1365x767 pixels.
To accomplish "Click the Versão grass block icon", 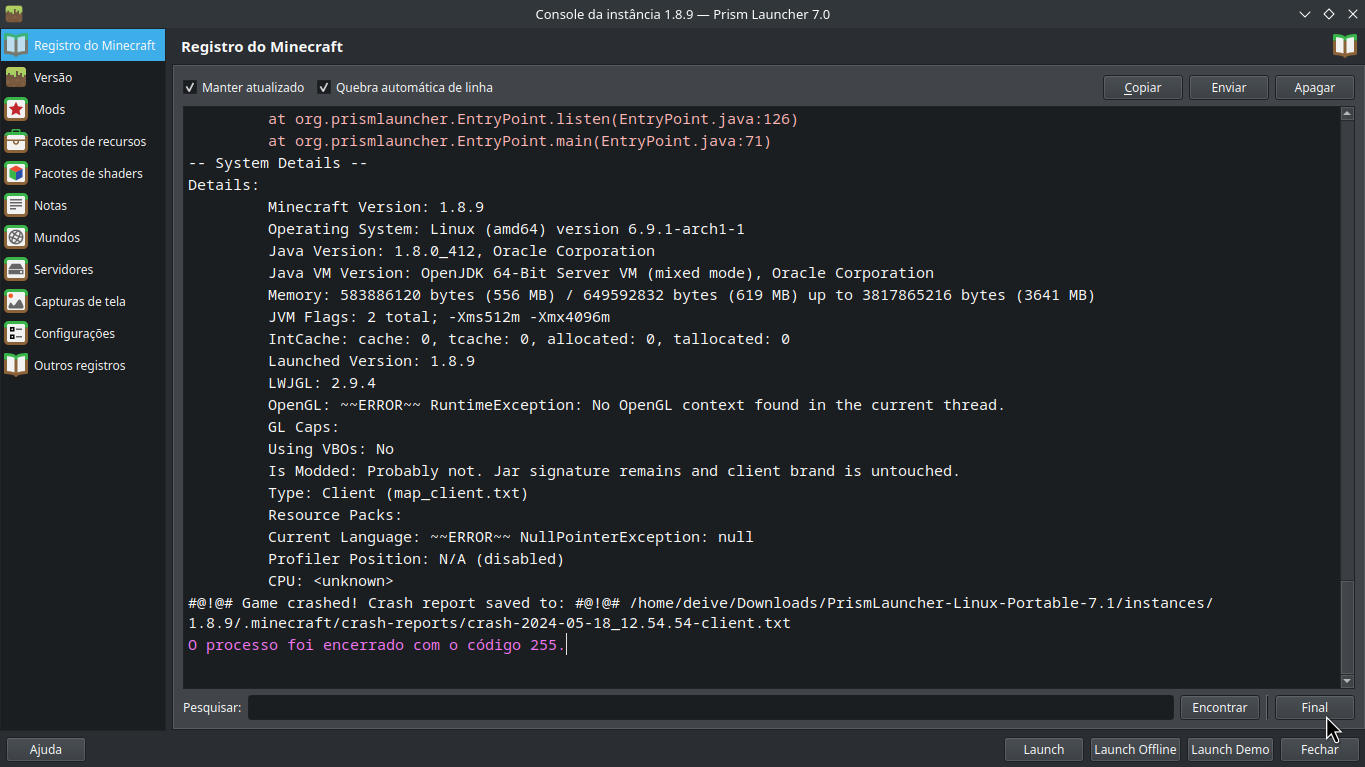I will pos(16,77).
